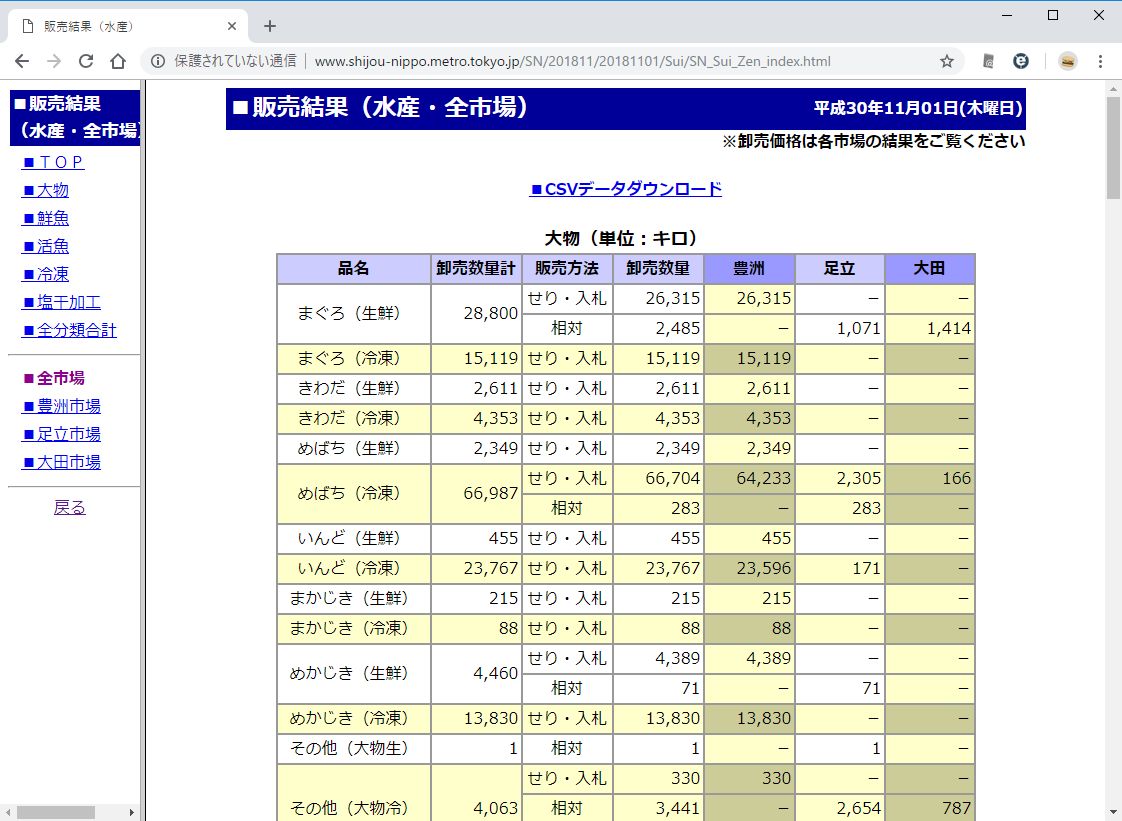
Task: View 全分類合計 totals page
Action: tap(69, 330)
